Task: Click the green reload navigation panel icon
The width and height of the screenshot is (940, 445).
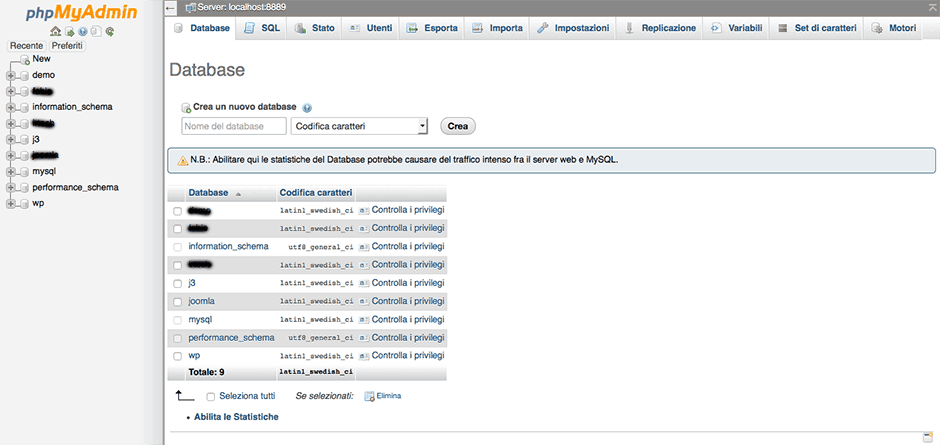Action: (x=109, y=31)
